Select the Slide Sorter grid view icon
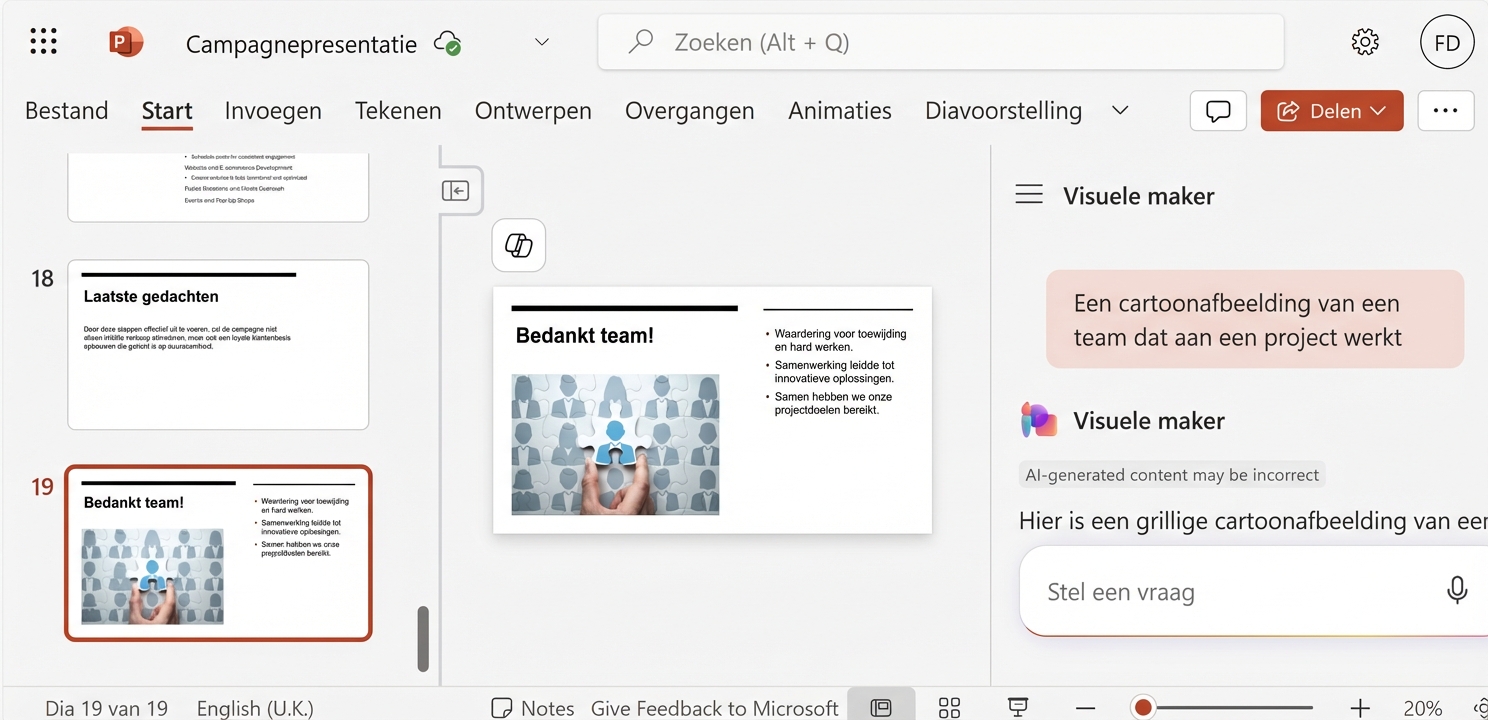 tap(948, 706)
